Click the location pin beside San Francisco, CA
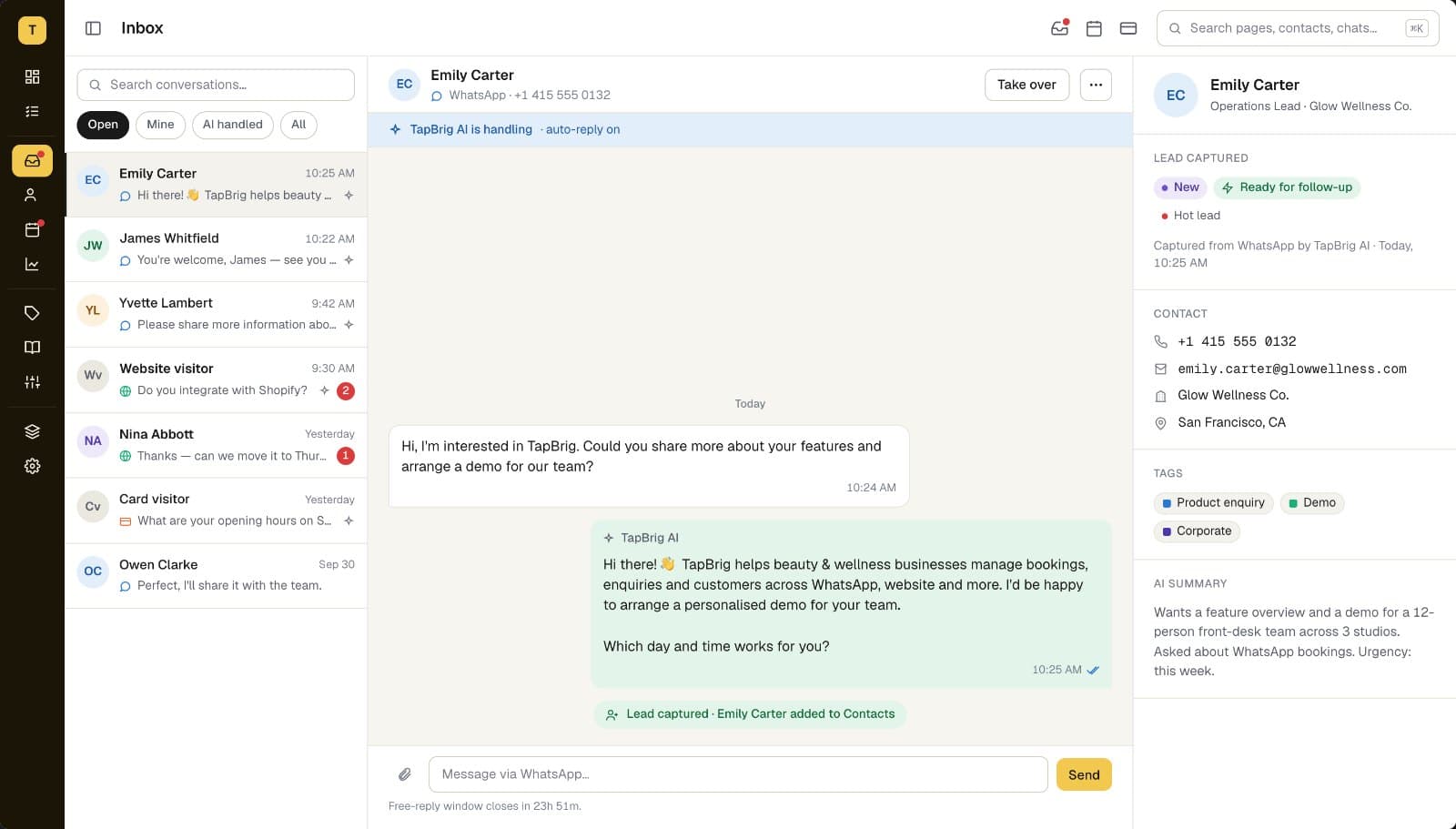 [x=1160, y=423]
